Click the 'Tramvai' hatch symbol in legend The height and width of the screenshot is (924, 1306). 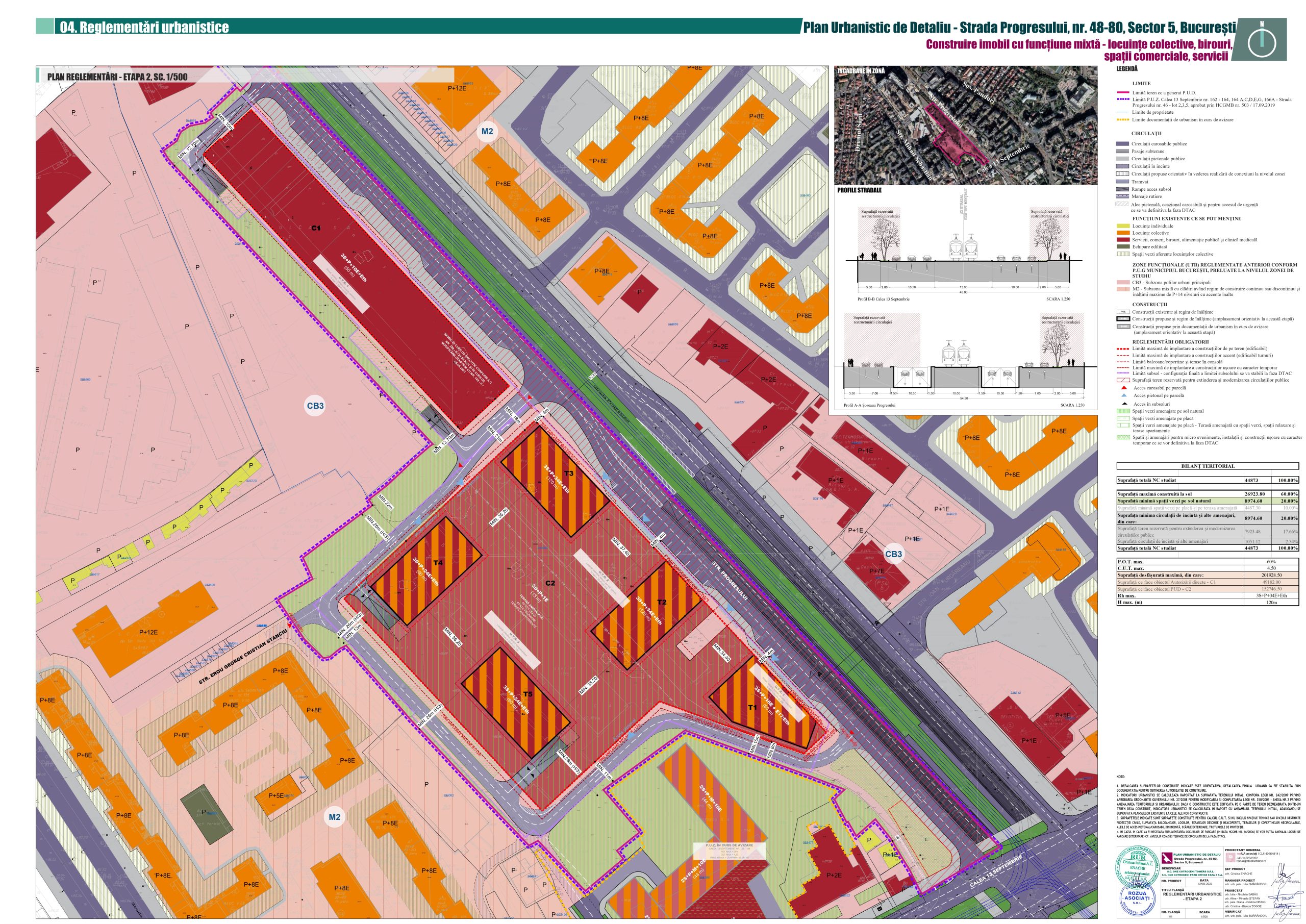pos(1122,182)
